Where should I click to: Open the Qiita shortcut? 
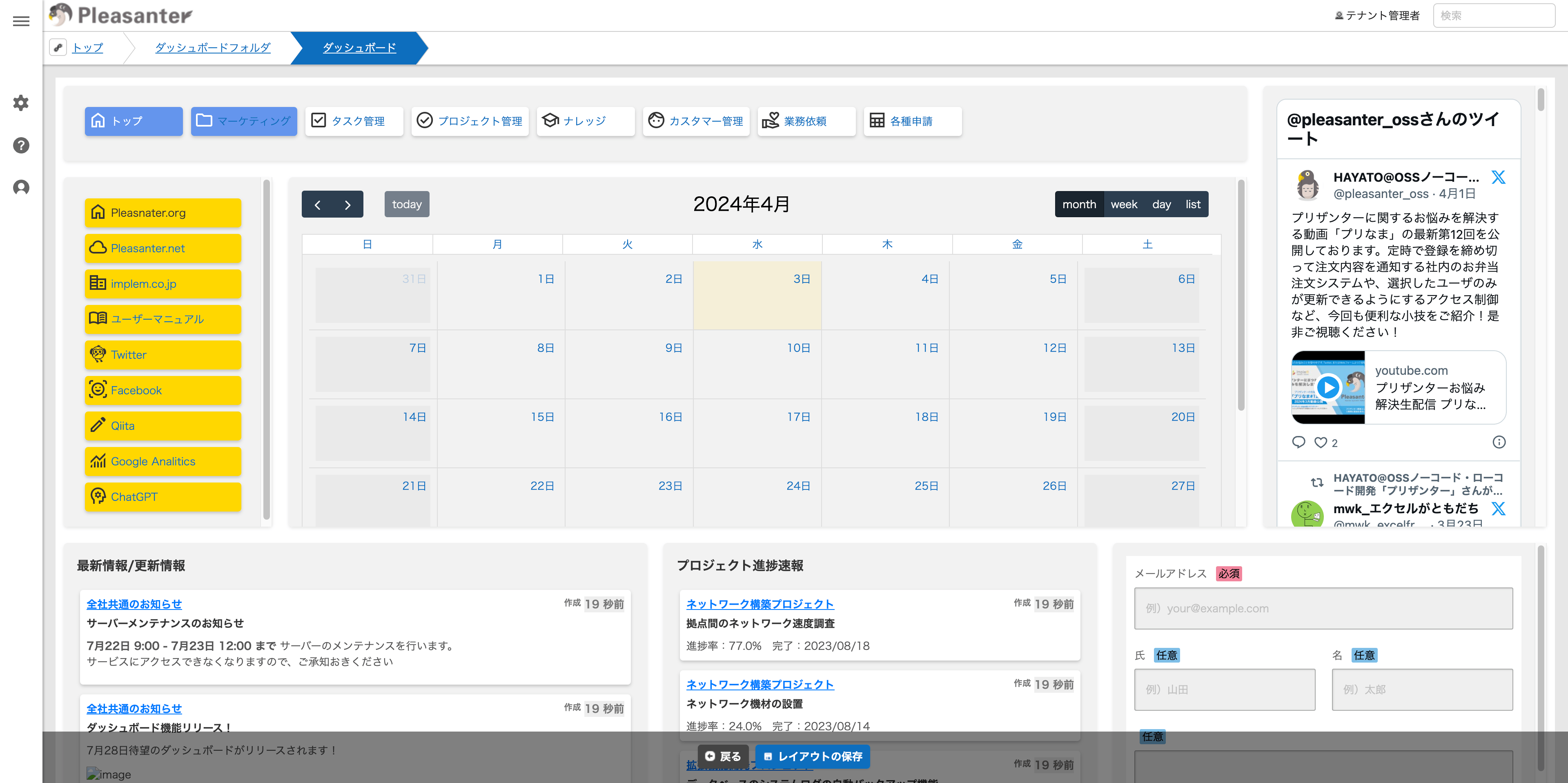163,425
